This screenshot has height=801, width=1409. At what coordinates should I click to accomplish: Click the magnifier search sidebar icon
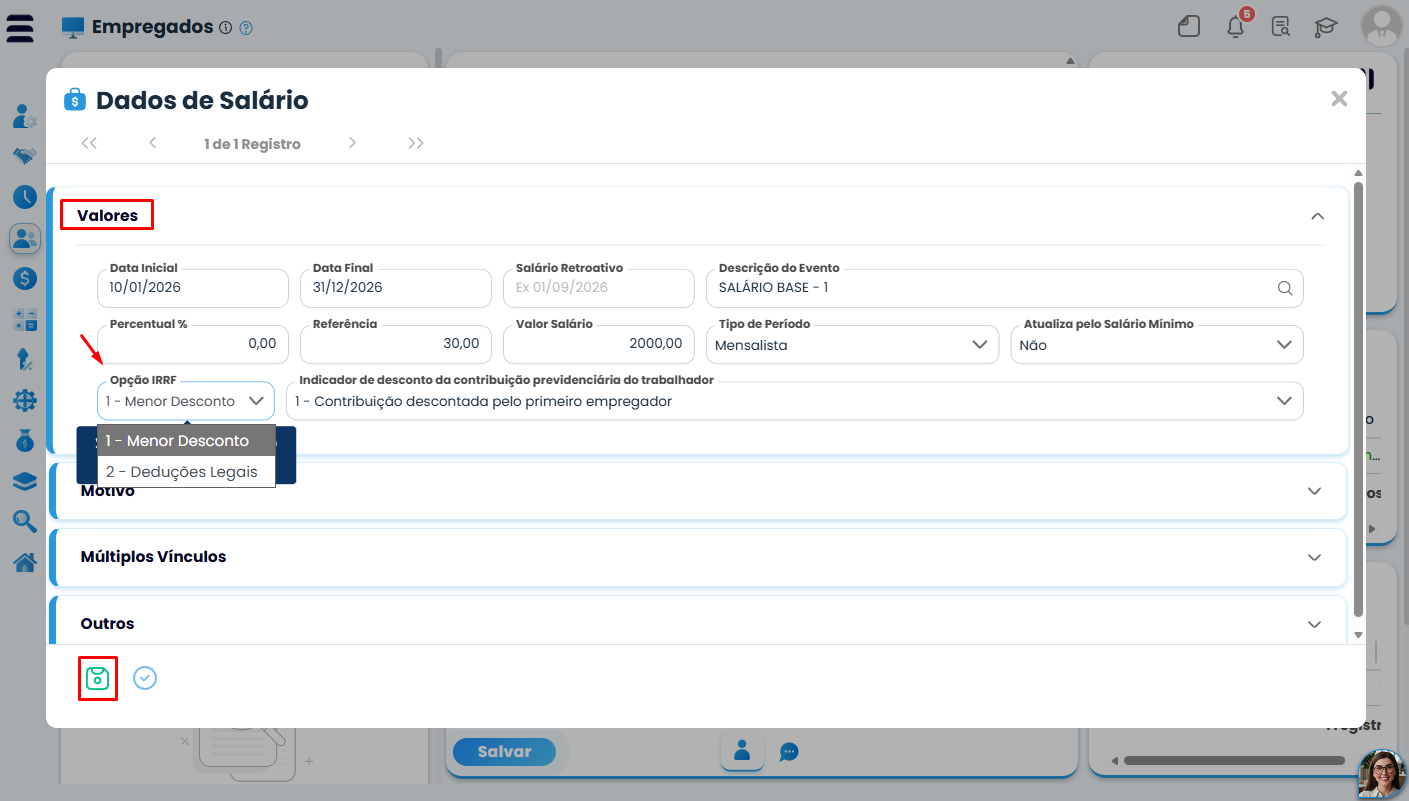click(x=24, y=520)
